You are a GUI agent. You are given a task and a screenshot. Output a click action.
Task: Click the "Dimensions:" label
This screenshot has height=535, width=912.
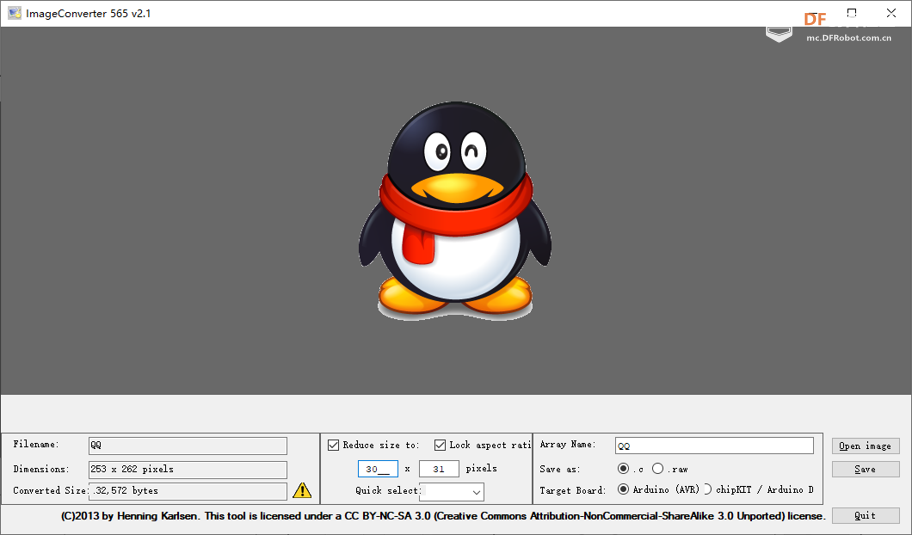click(x=41, y=469)
